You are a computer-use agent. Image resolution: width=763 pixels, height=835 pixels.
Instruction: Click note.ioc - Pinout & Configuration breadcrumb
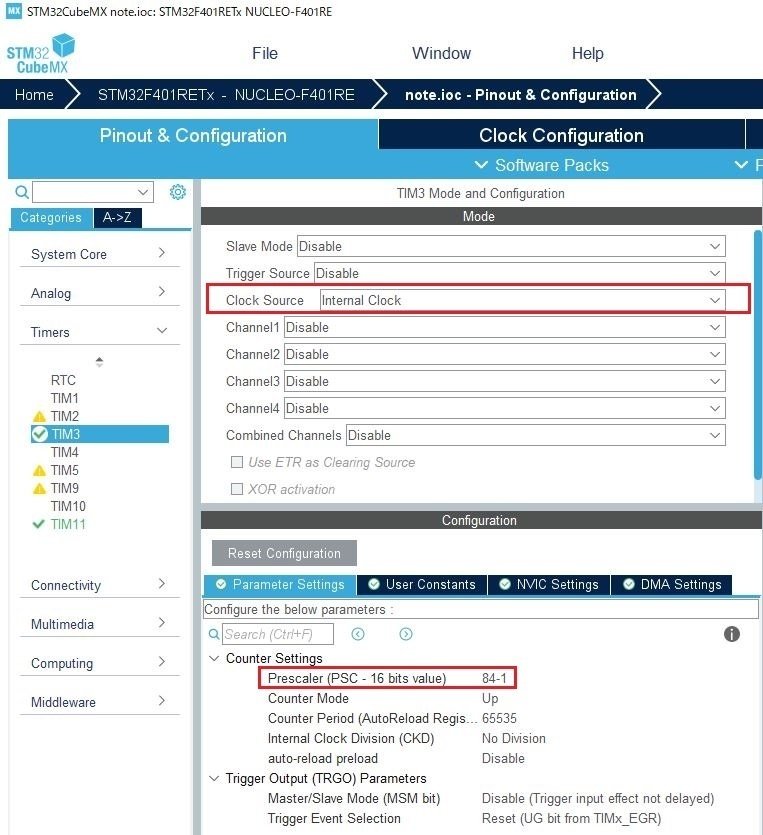pos(521,95)
